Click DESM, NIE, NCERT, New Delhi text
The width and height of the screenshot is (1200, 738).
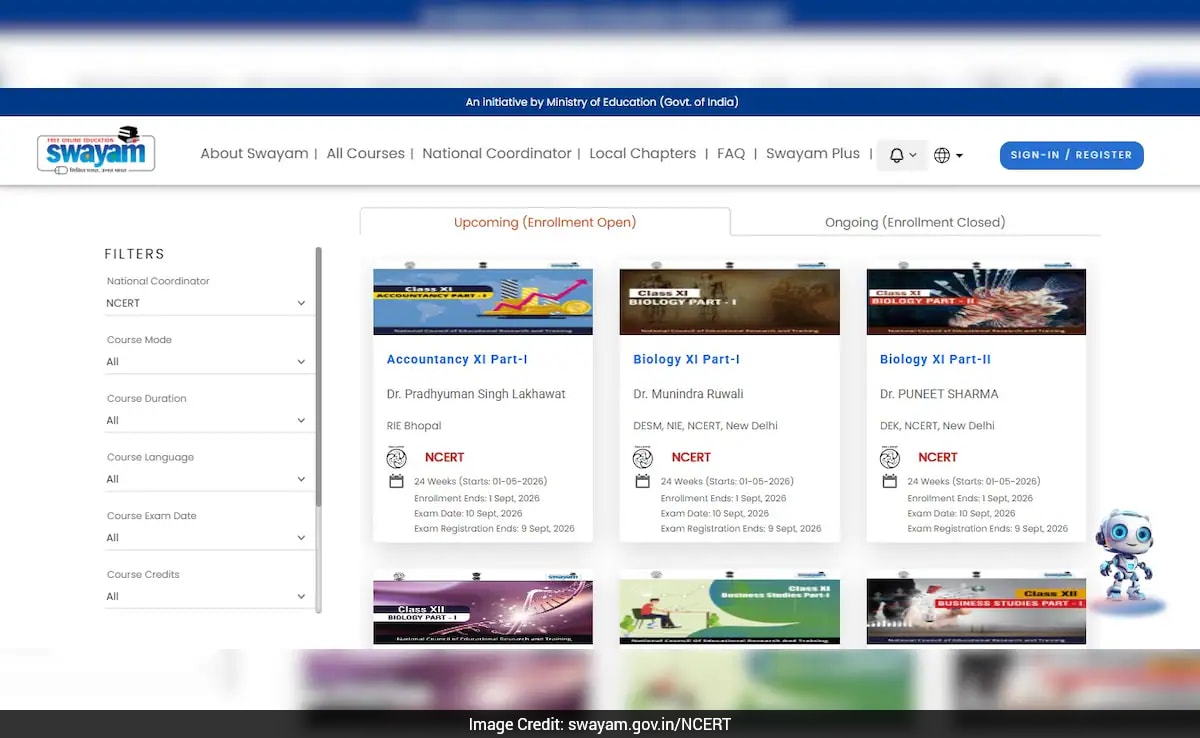point(705,426)
